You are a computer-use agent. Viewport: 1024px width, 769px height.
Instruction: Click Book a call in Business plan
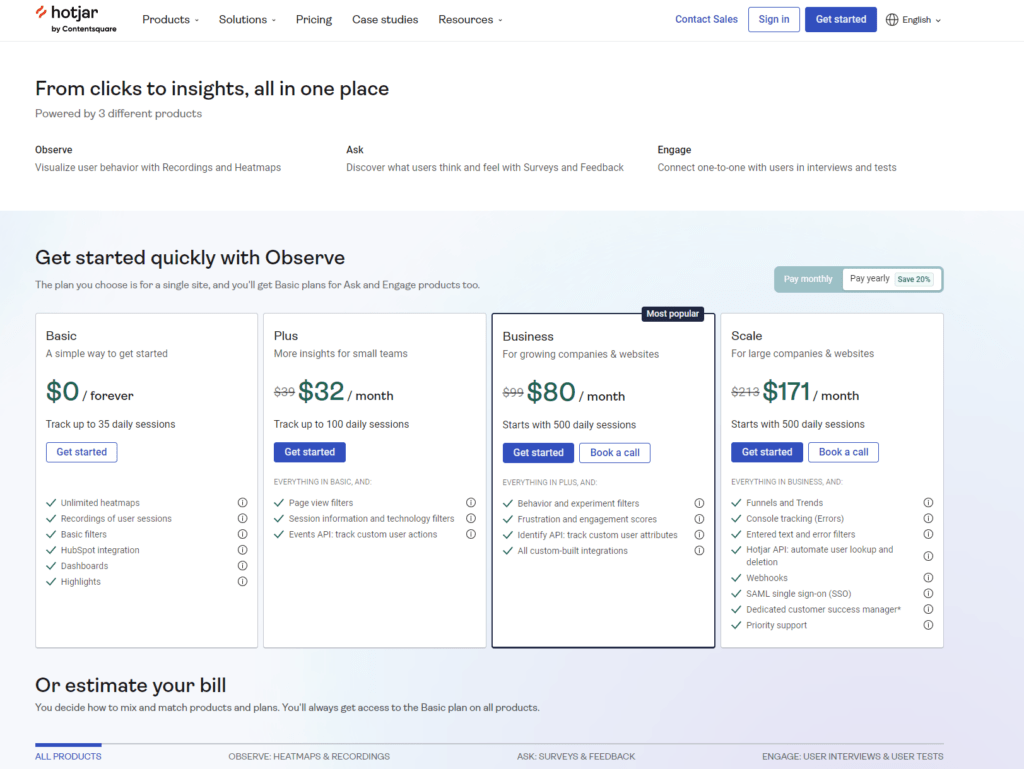click(x=614, y=453)
